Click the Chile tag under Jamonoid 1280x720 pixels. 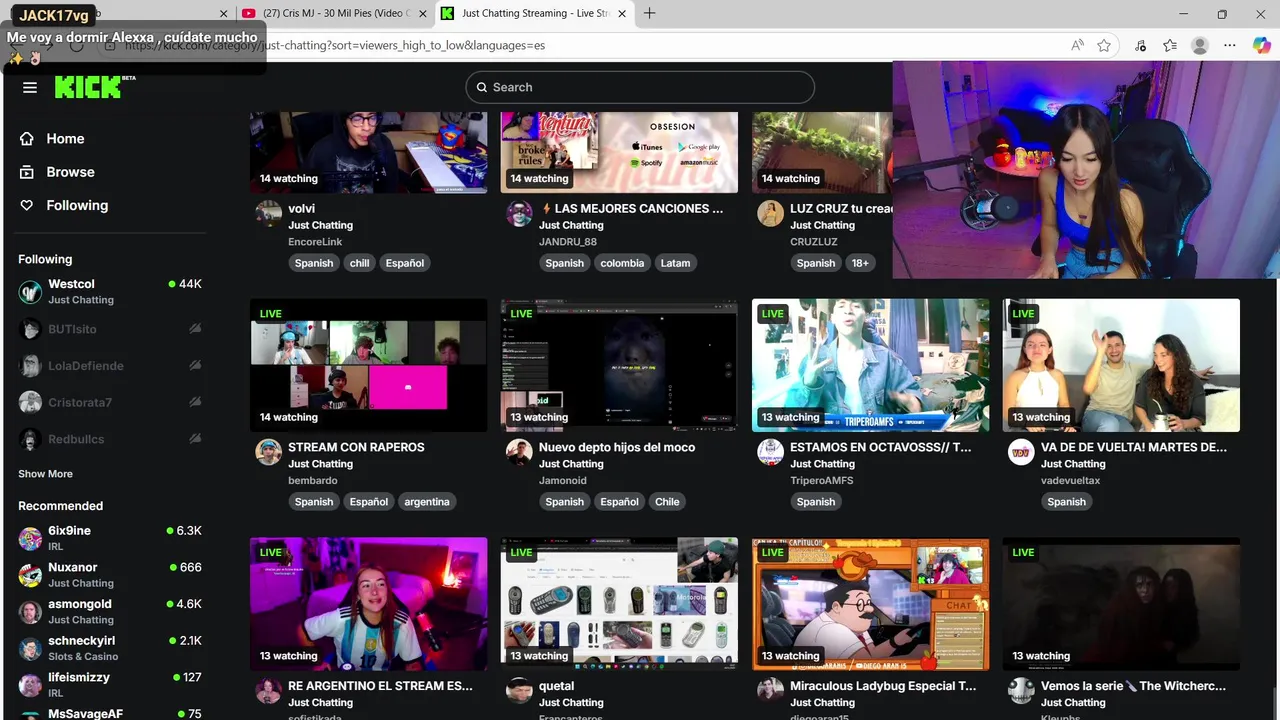[667, 502]
